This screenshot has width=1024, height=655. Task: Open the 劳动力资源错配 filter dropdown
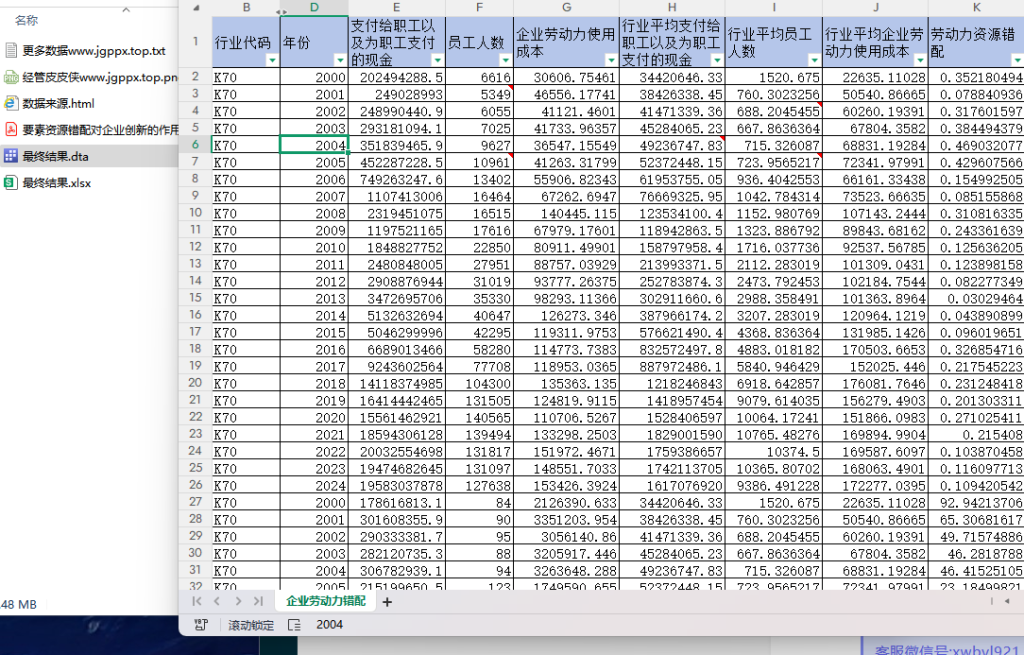tap(1017, 60)
